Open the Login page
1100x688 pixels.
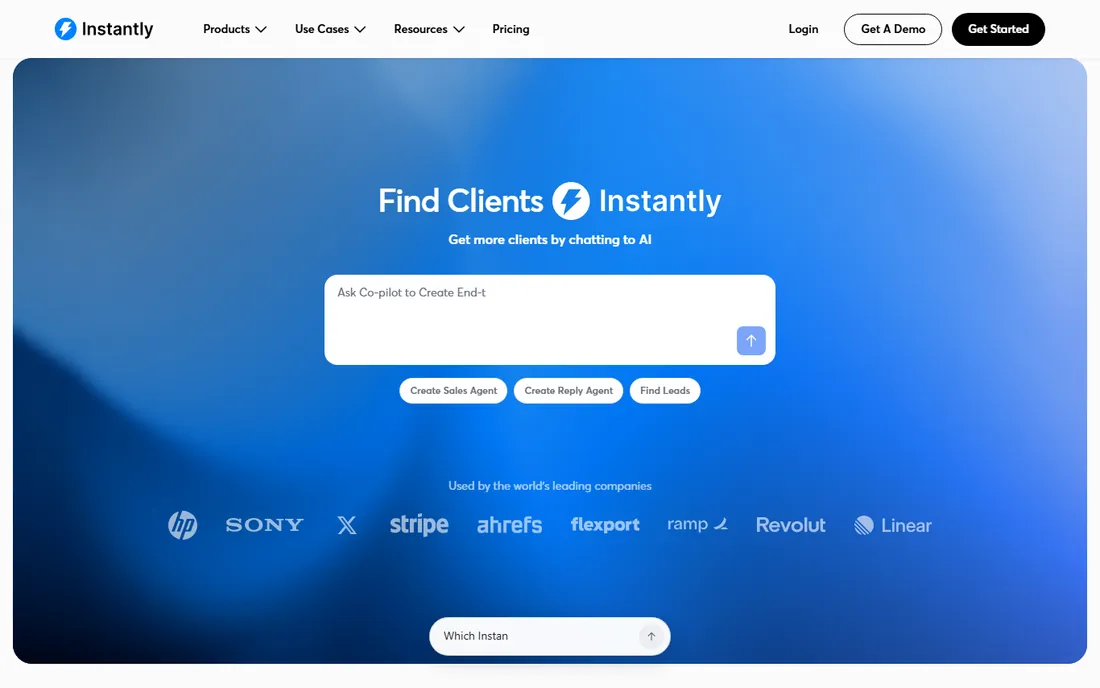click(803, 29)
